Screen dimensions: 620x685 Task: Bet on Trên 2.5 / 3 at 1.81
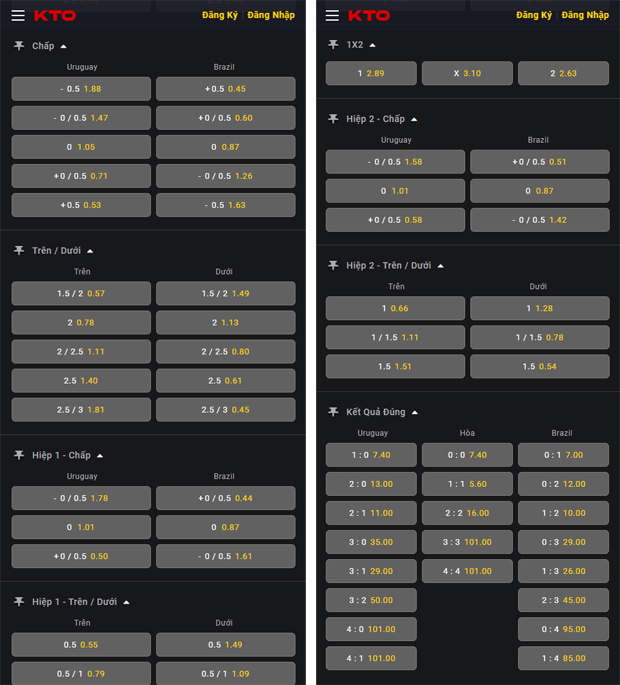point(81,410)
